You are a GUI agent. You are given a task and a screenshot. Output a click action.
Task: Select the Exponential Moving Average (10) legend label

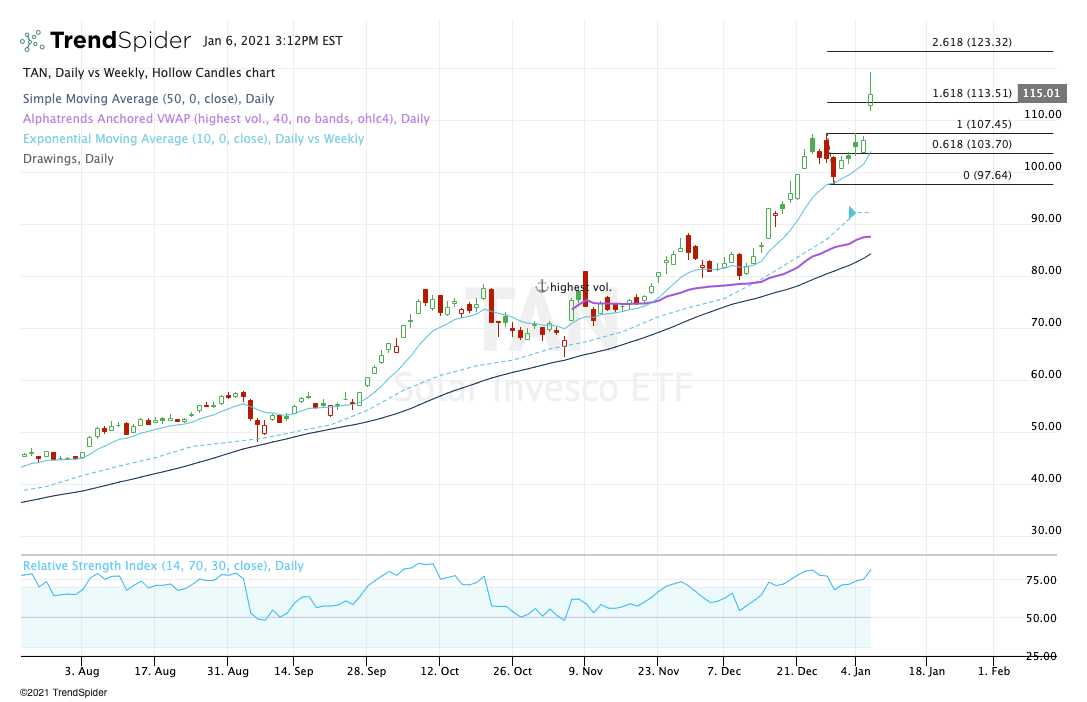[193, 139]
